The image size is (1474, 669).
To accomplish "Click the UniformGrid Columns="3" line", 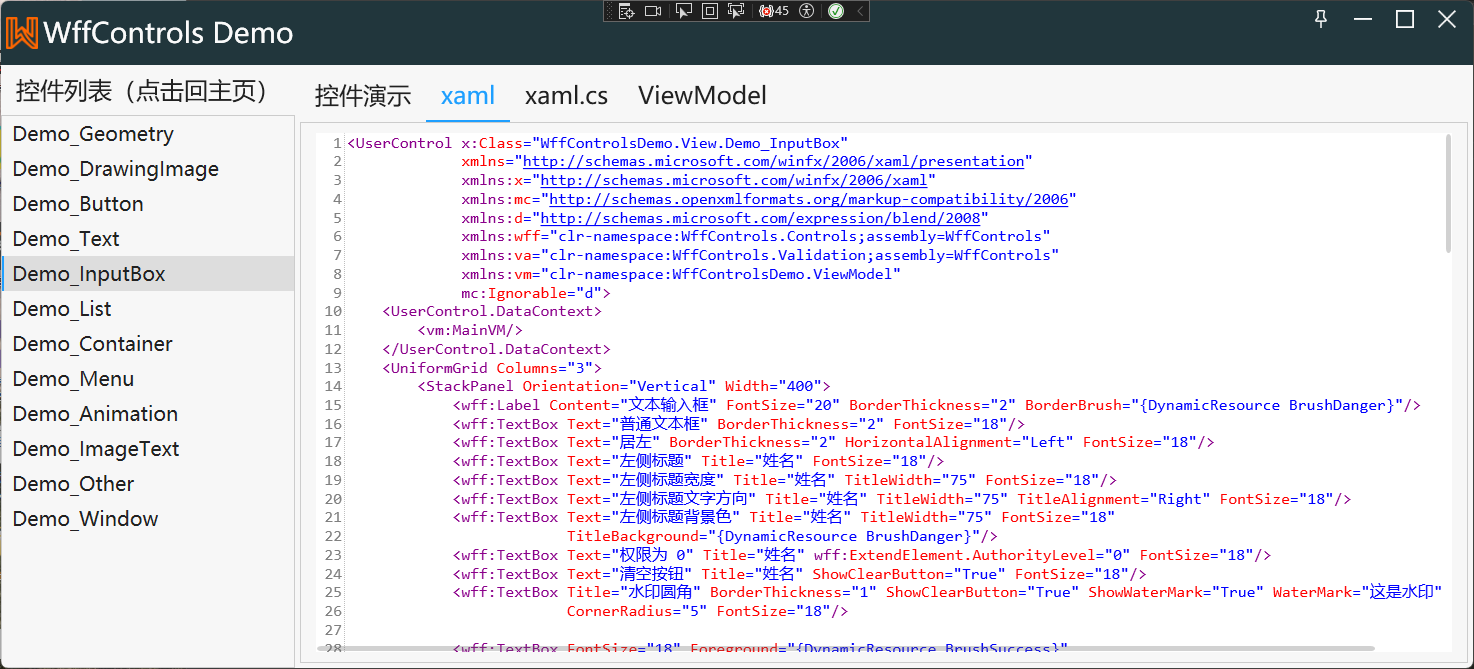I will (x=492, y=368).
